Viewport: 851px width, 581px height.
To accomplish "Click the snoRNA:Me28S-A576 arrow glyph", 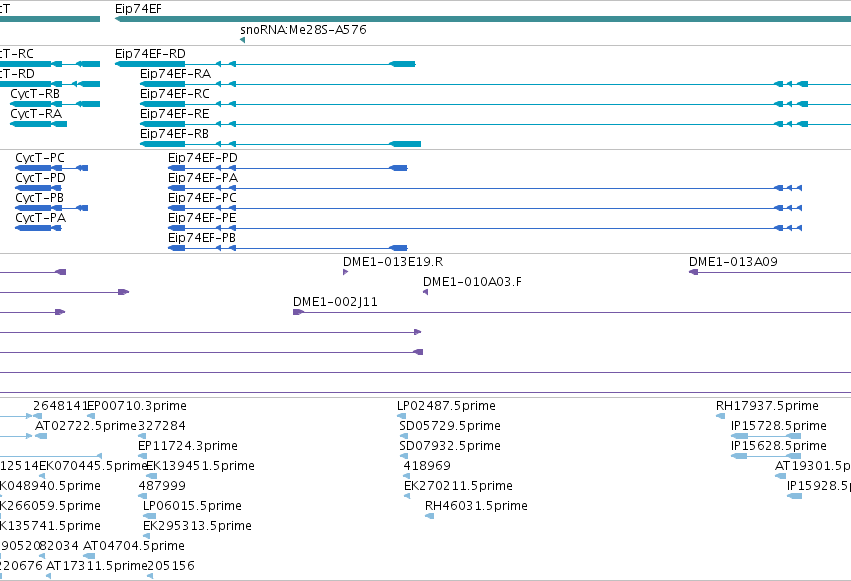I will (243, 40).
